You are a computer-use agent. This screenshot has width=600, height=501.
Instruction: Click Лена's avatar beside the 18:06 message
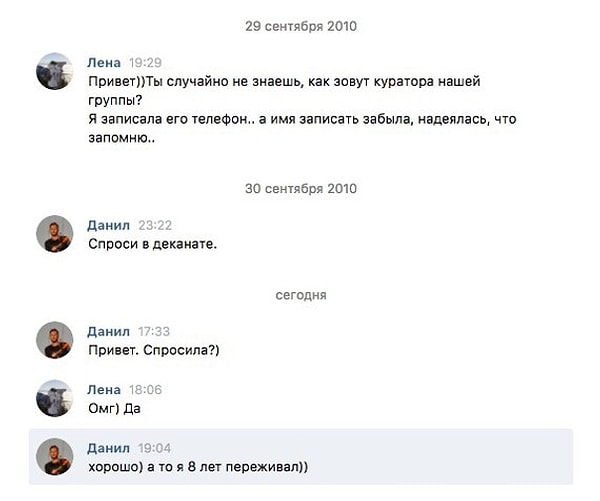pyautogui.click(x=54, y=398)
